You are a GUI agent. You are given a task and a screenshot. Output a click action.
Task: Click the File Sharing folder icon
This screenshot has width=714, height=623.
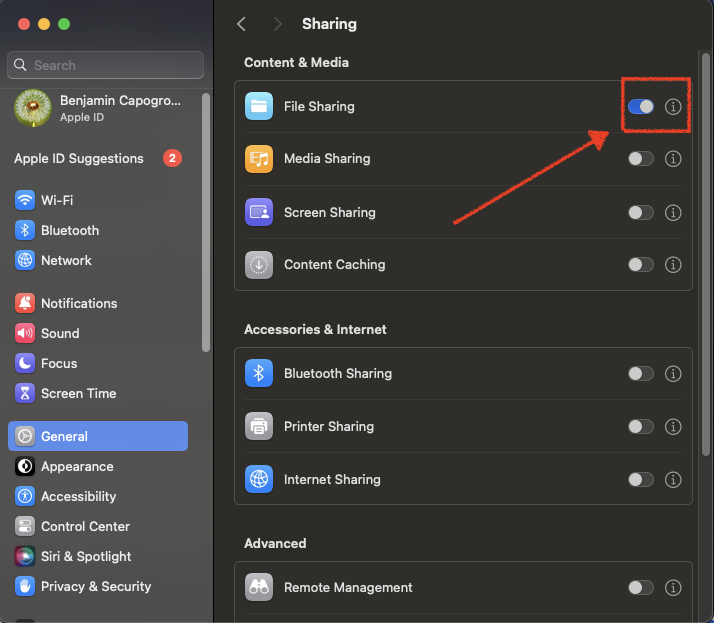pos(259,106)
